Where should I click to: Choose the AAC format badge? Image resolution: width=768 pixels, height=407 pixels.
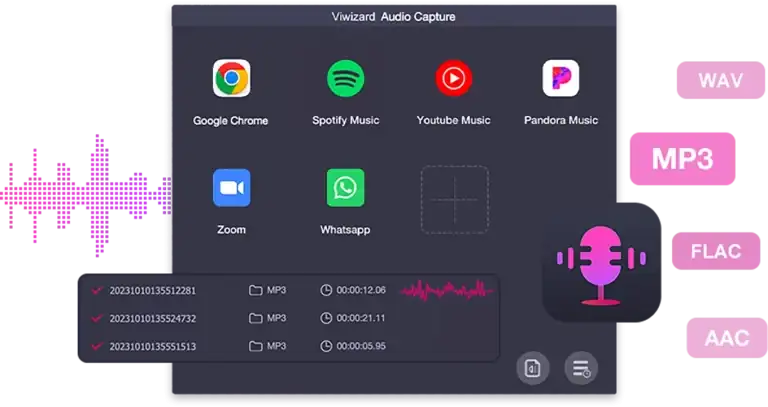[727, 338]
